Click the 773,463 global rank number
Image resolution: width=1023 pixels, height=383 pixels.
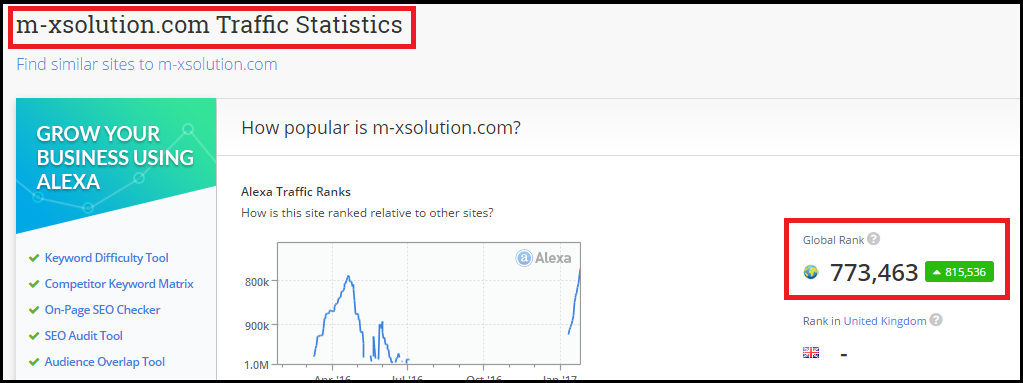(x=874, y=273)
